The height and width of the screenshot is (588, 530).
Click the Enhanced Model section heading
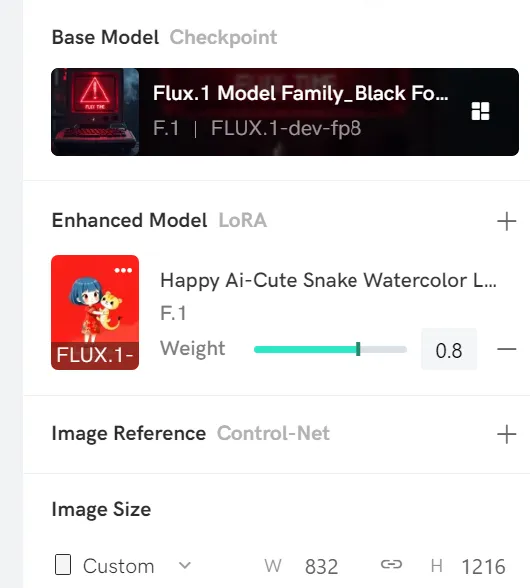coord(129,220)
